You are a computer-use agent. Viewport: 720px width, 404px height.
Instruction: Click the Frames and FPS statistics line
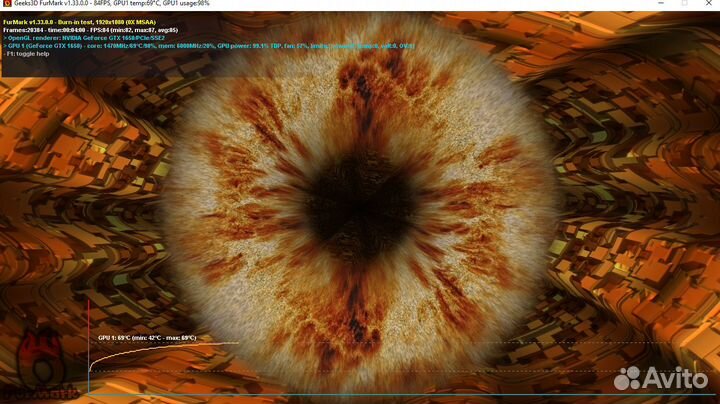90,30
